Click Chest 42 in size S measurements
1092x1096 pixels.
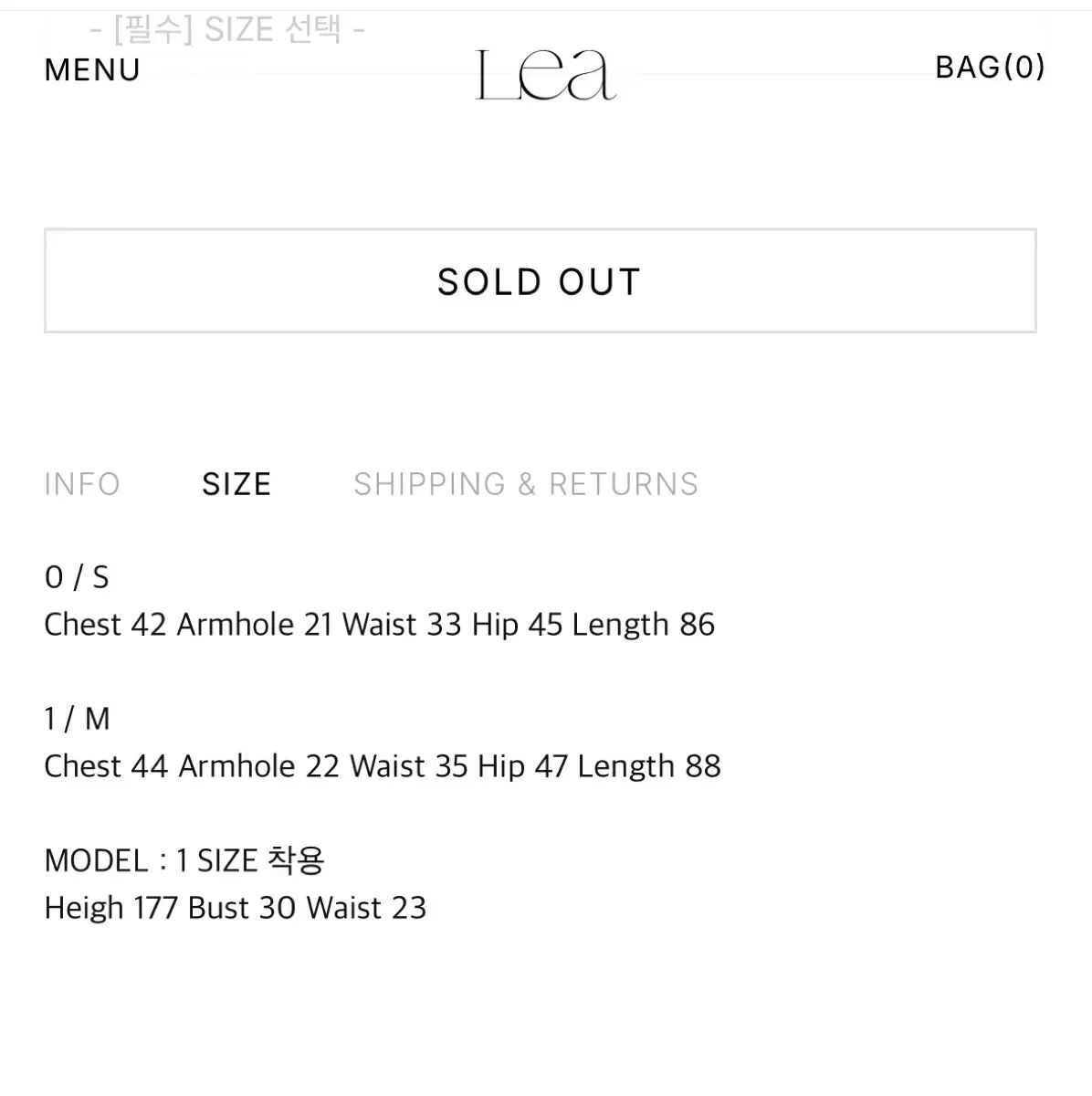point(105,625)
